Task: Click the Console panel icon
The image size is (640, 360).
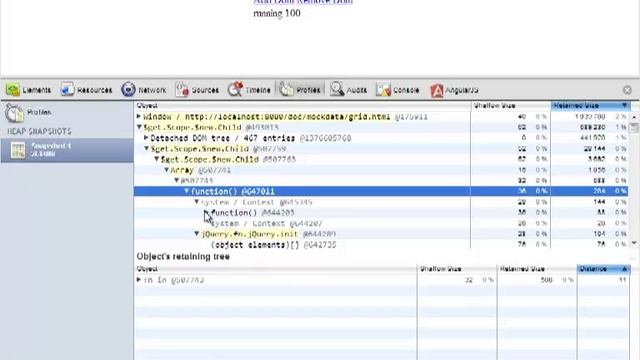Action: [x=383, y=89]
